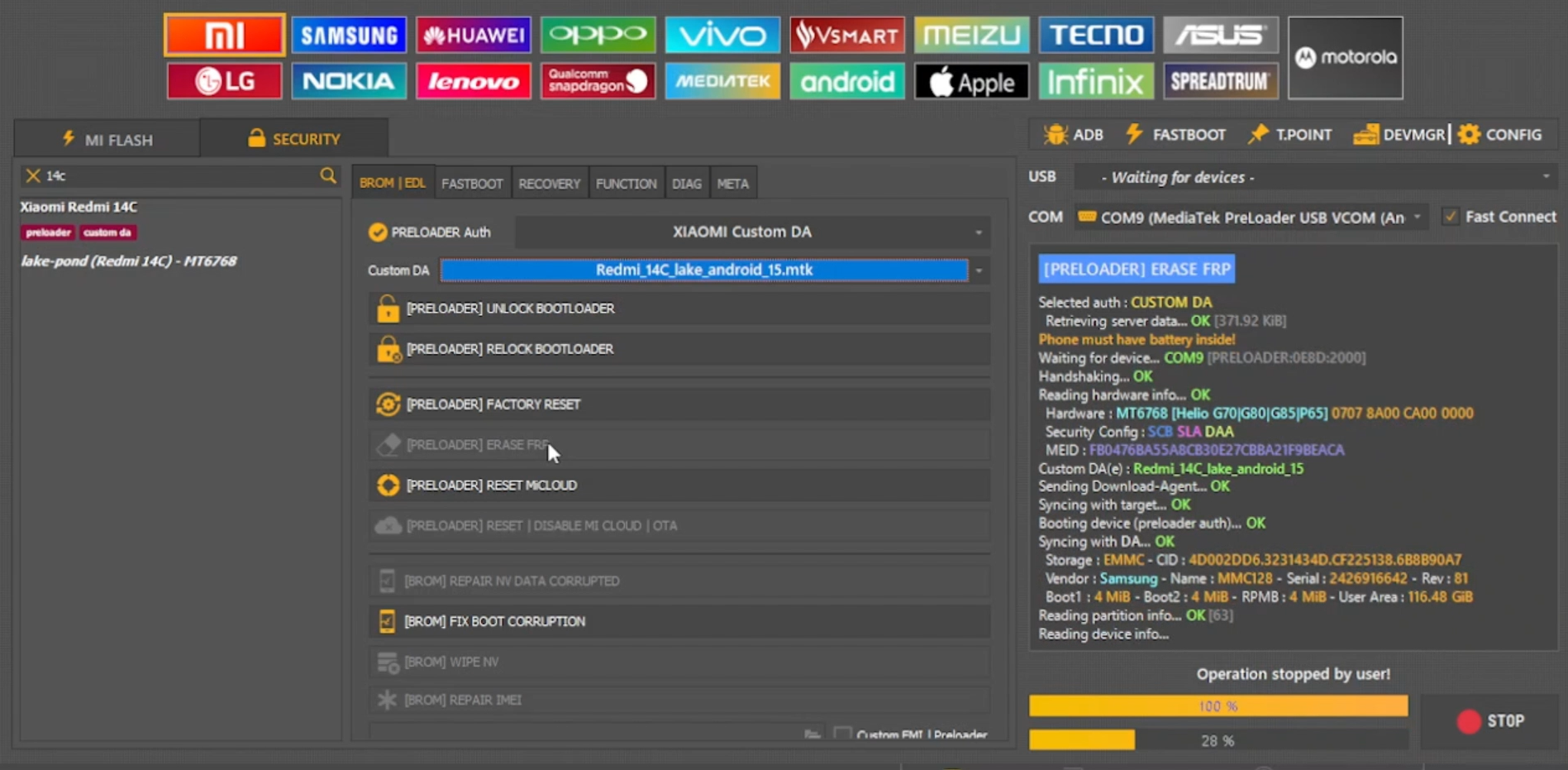Open the FASTBOOT toolbar tool

pyautogui.click(x=1175, y=135)
